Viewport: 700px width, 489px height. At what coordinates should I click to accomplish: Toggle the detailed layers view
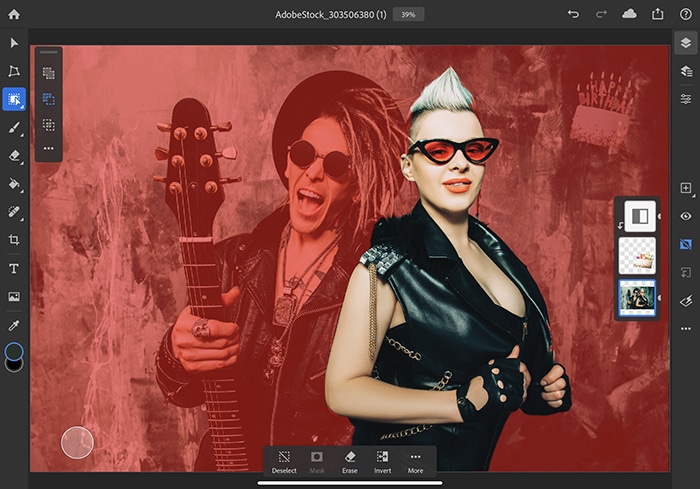coord(686,71)
